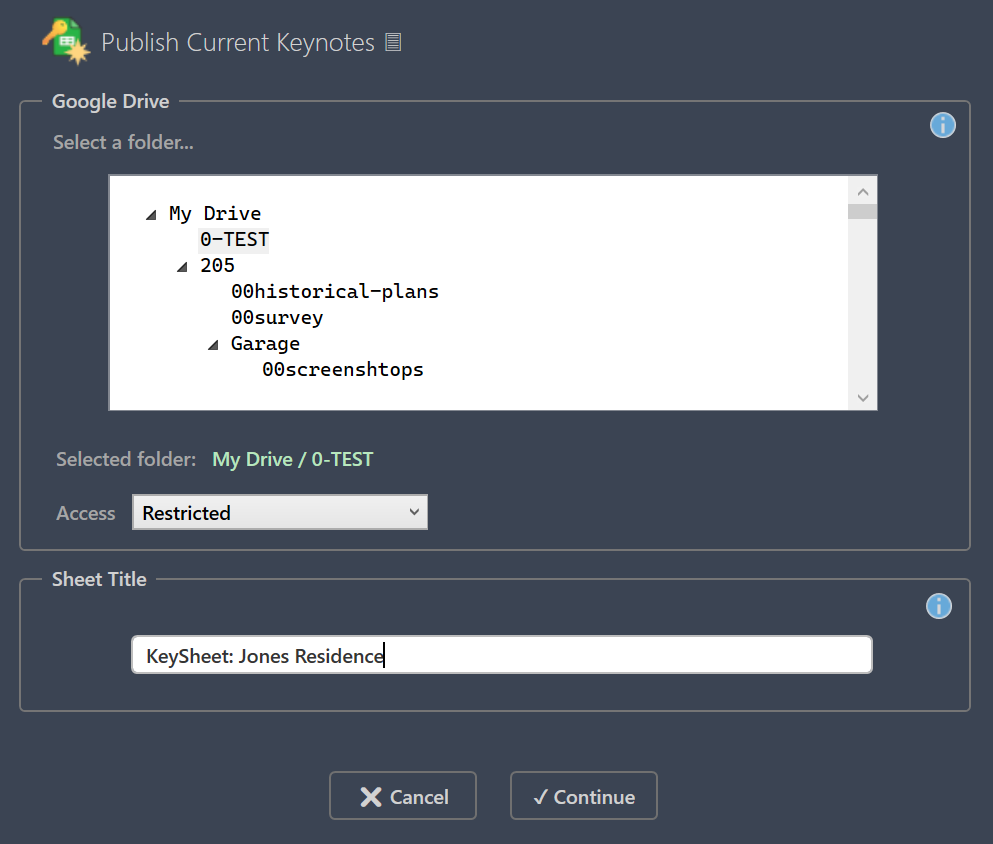The width and height of the screenshot is (993, 844).
Task: Click inside the Sheet Title text field
Action: point(500,654)
